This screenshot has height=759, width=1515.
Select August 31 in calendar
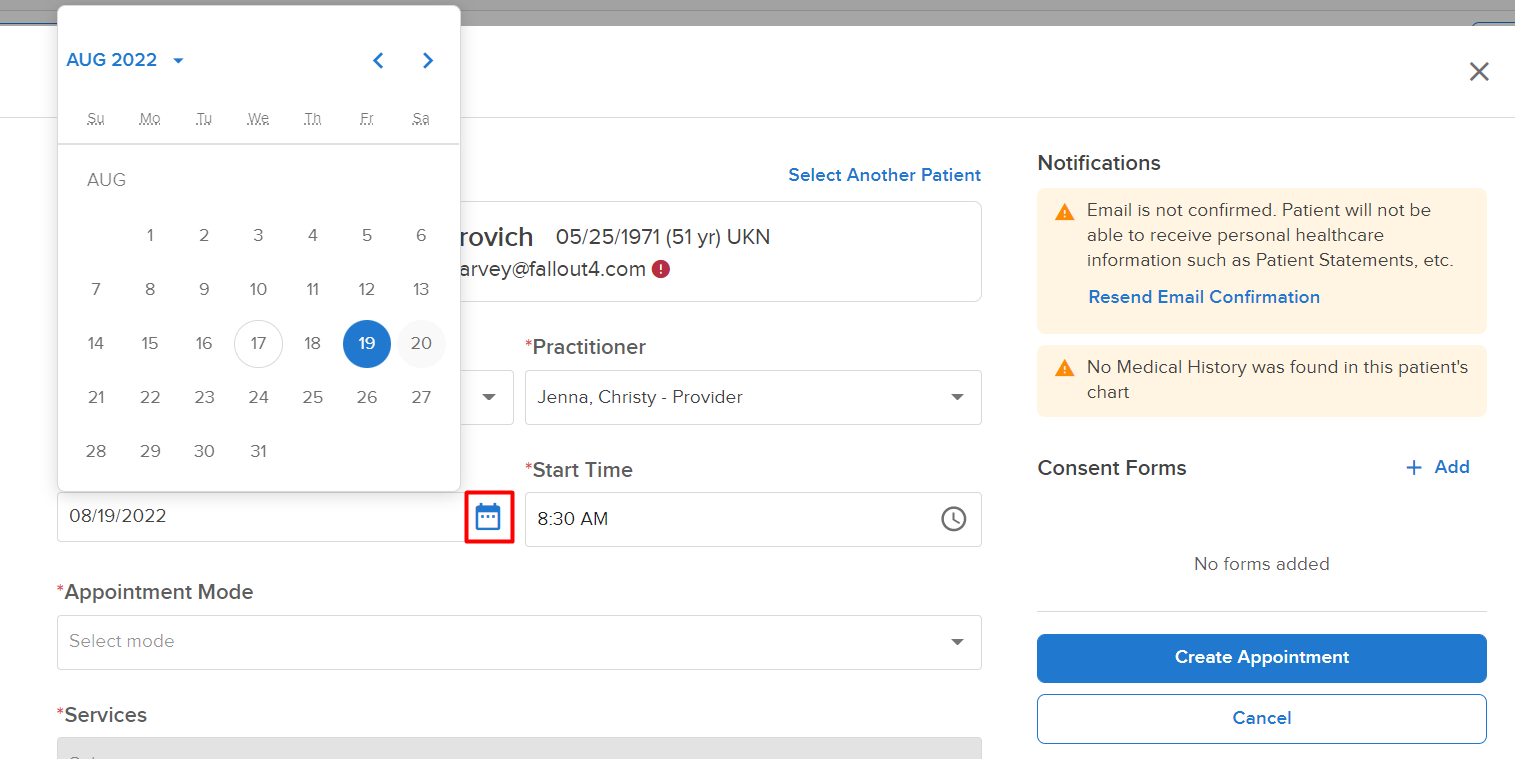258,452
